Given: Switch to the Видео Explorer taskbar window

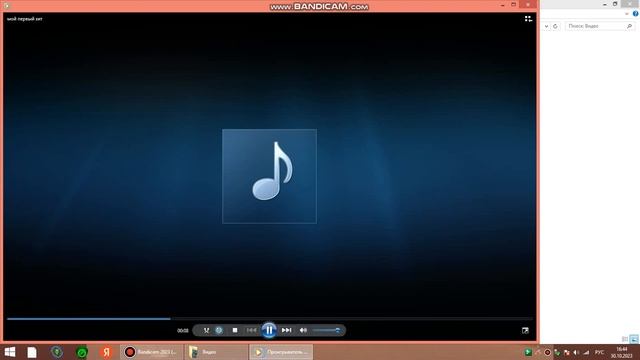Looking at the screenshot, I should point(216,352).
